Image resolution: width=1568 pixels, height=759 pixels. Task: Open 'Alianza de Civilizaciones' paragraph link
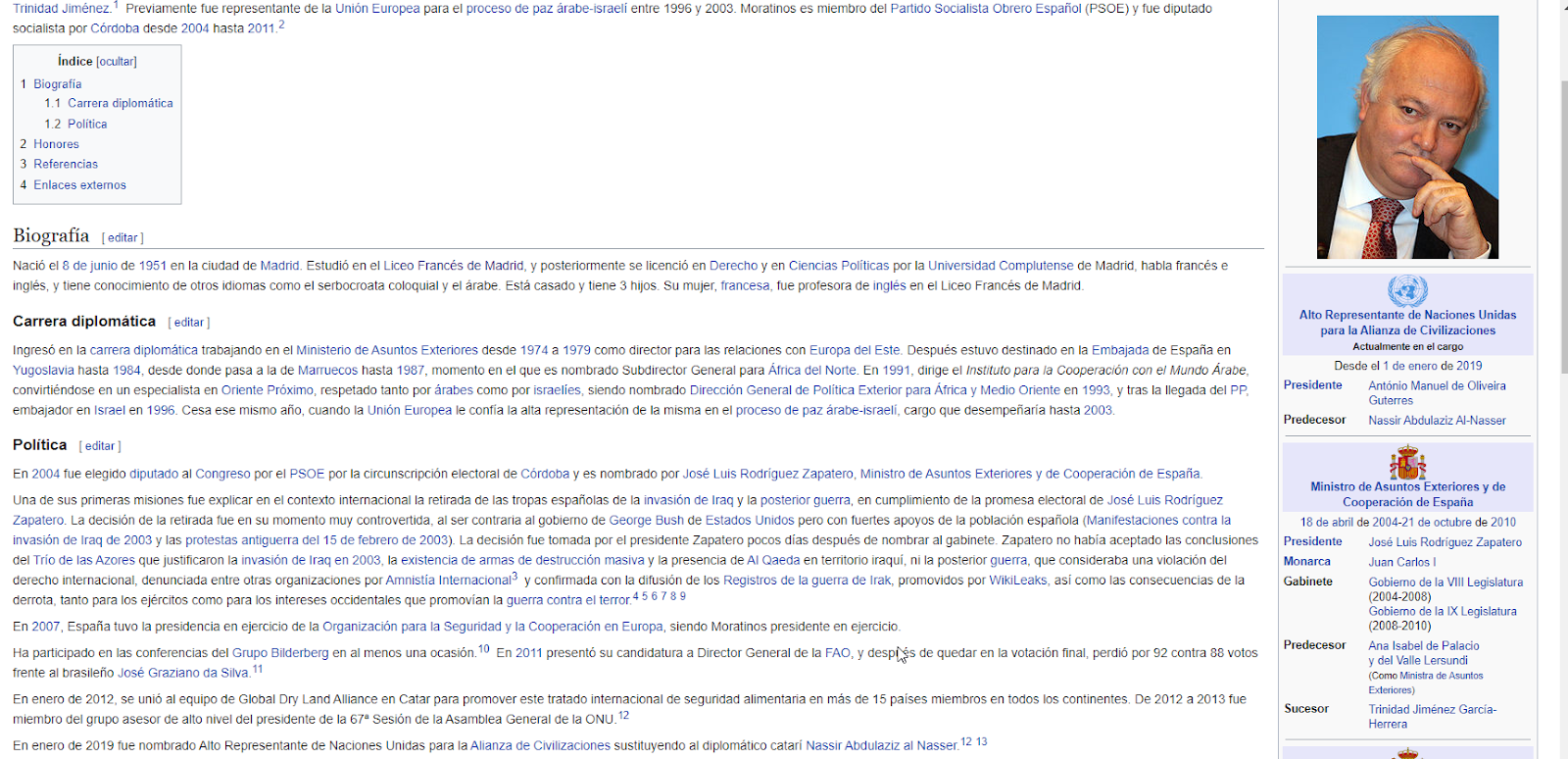[540, 746]
